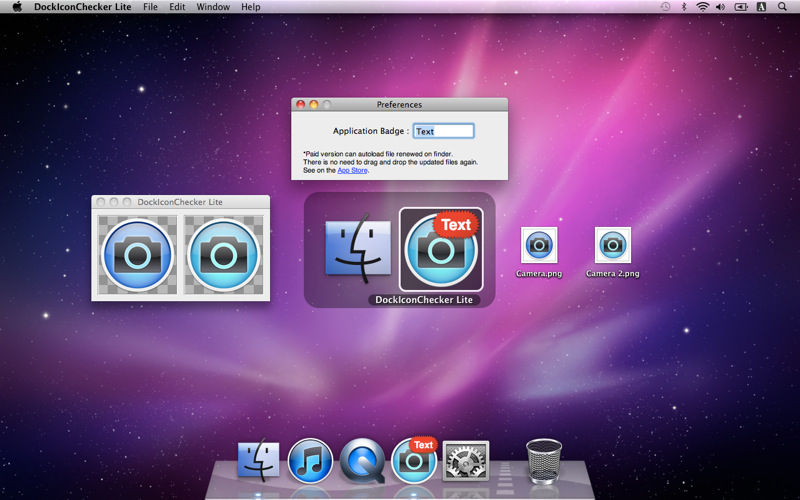Image resolution: width=800 pixels, height=500 pixels.
Task: Select the right camera preview in DockIconChecker window
Action: pyautogui.click(x=223, y=255)
